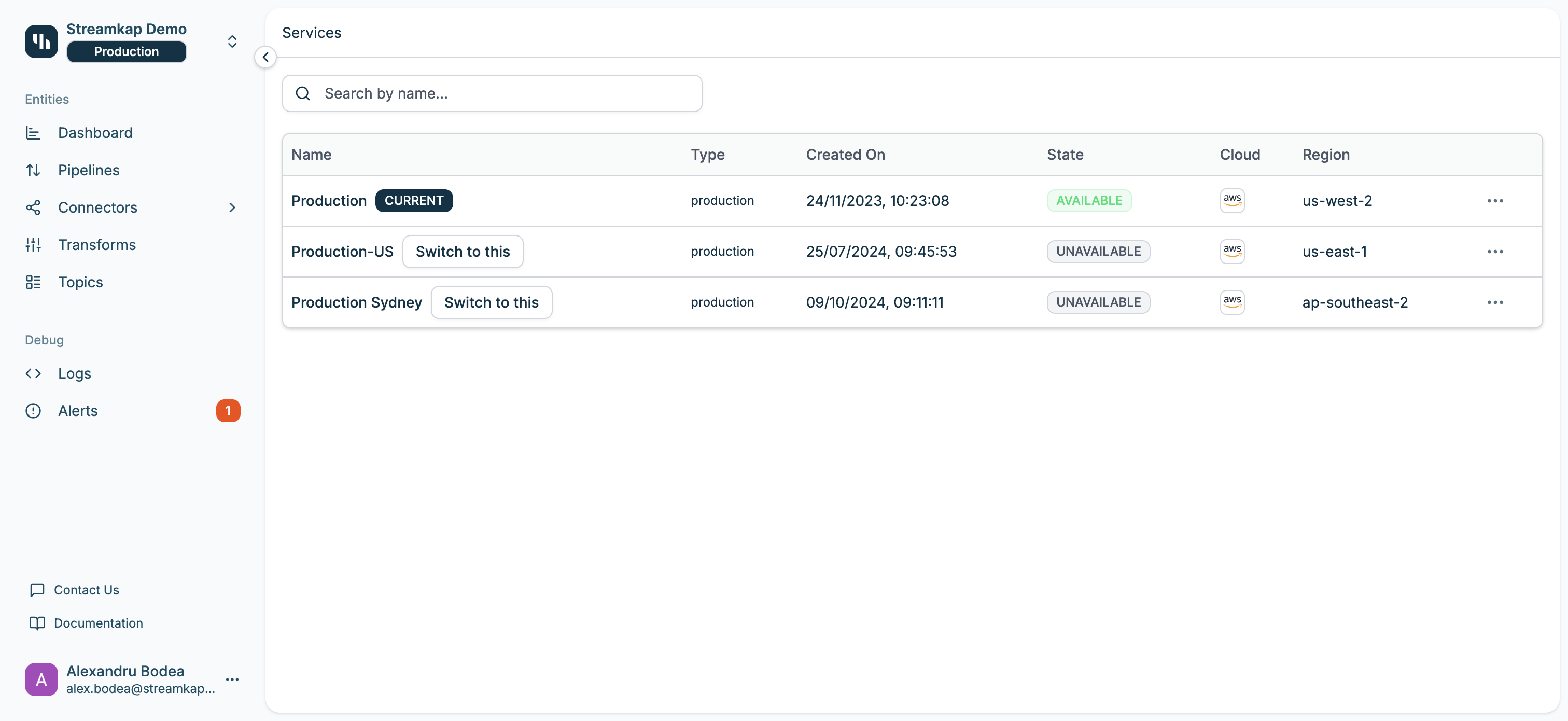Click the Alerts notification badge

click(228, 410)
